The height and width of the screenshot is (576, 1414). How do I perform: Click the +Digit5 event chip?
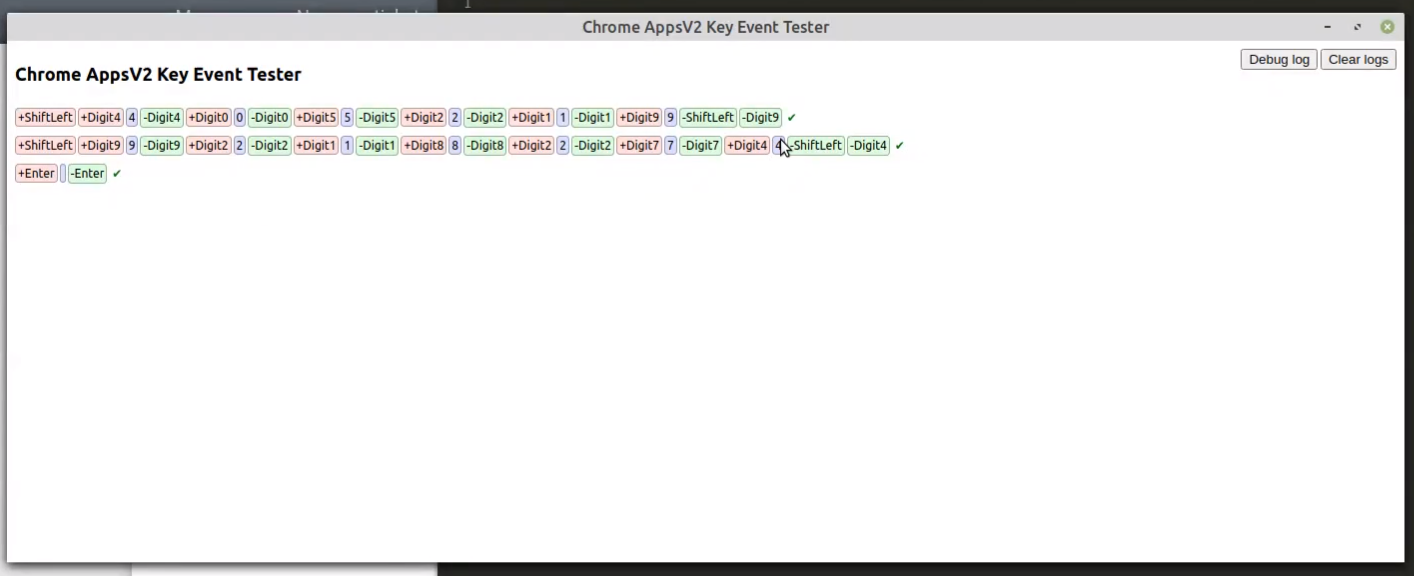[x=316, y=117]
